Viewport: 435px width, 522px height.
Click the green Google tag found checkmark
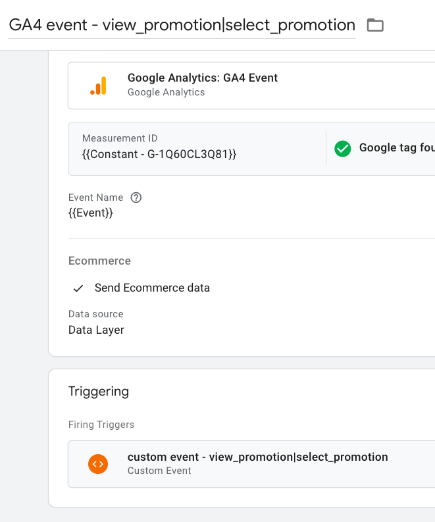pyautogui.click(x=342, y=148)
